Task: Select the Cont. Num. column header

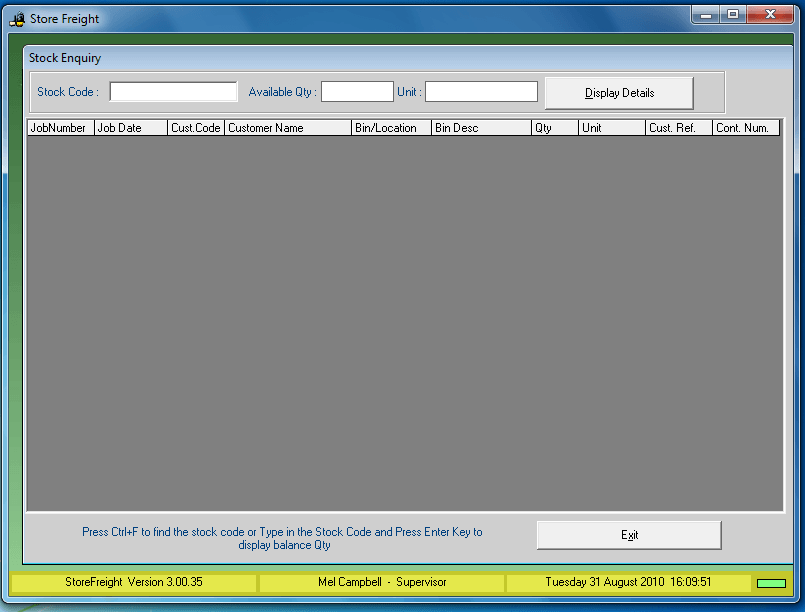Action: tap(746, 128)
